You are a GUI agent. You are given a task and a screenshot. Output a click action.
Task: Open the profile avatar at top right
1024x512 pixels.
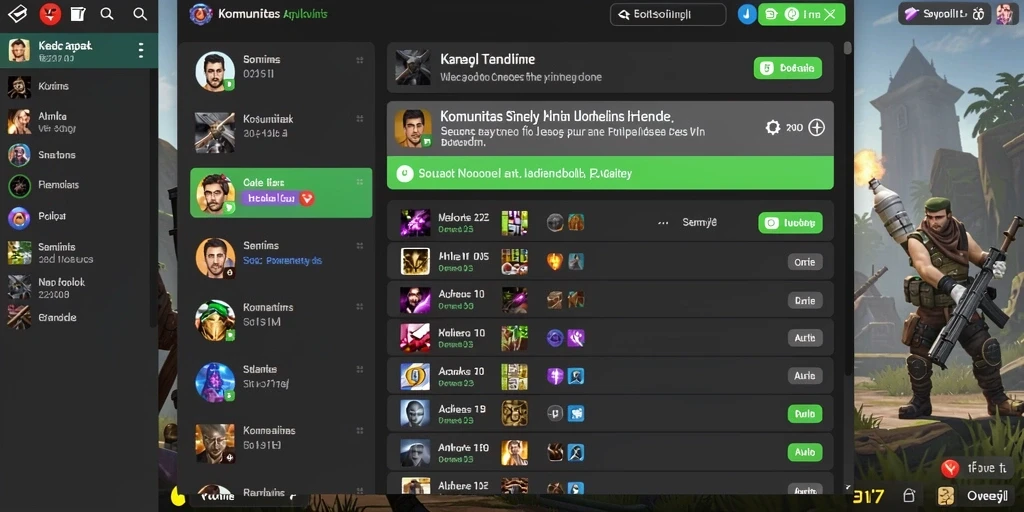tap(1006, 13)
